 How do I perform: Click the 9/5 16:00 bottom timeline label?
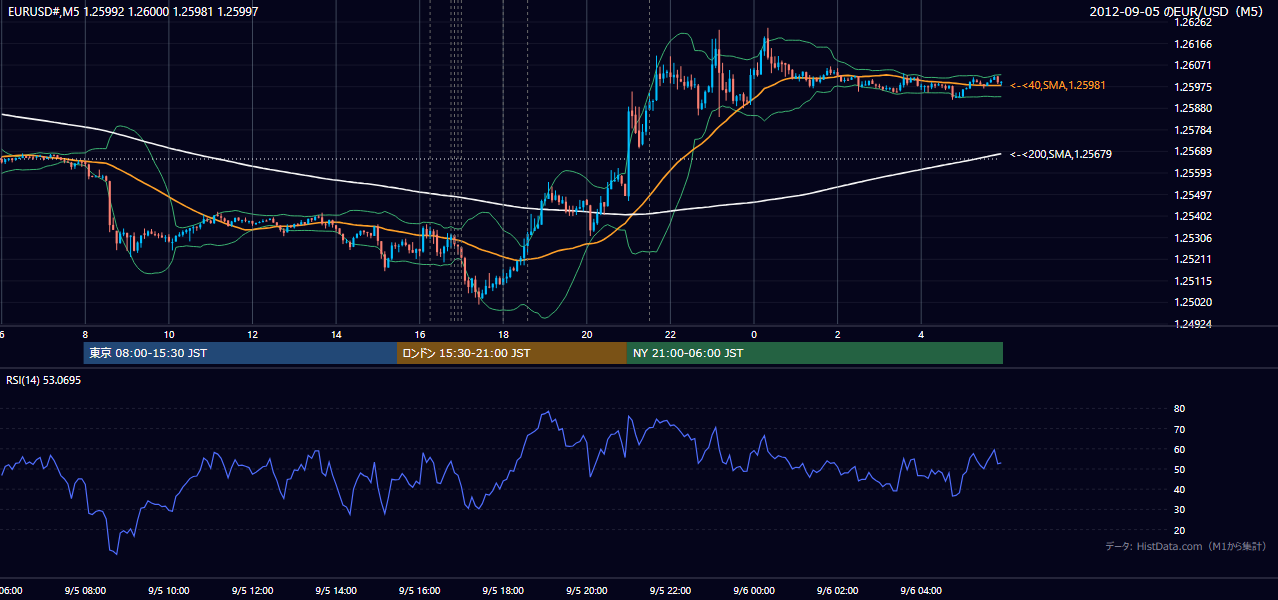coord(419,591)
